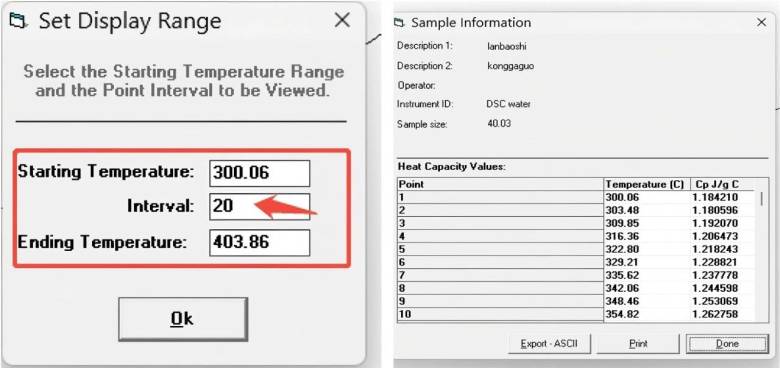The width and height of the screenshot is (780, 368).
Task: Select point row 5 in table
Action: pyautogui.click(x=500, y=249)
